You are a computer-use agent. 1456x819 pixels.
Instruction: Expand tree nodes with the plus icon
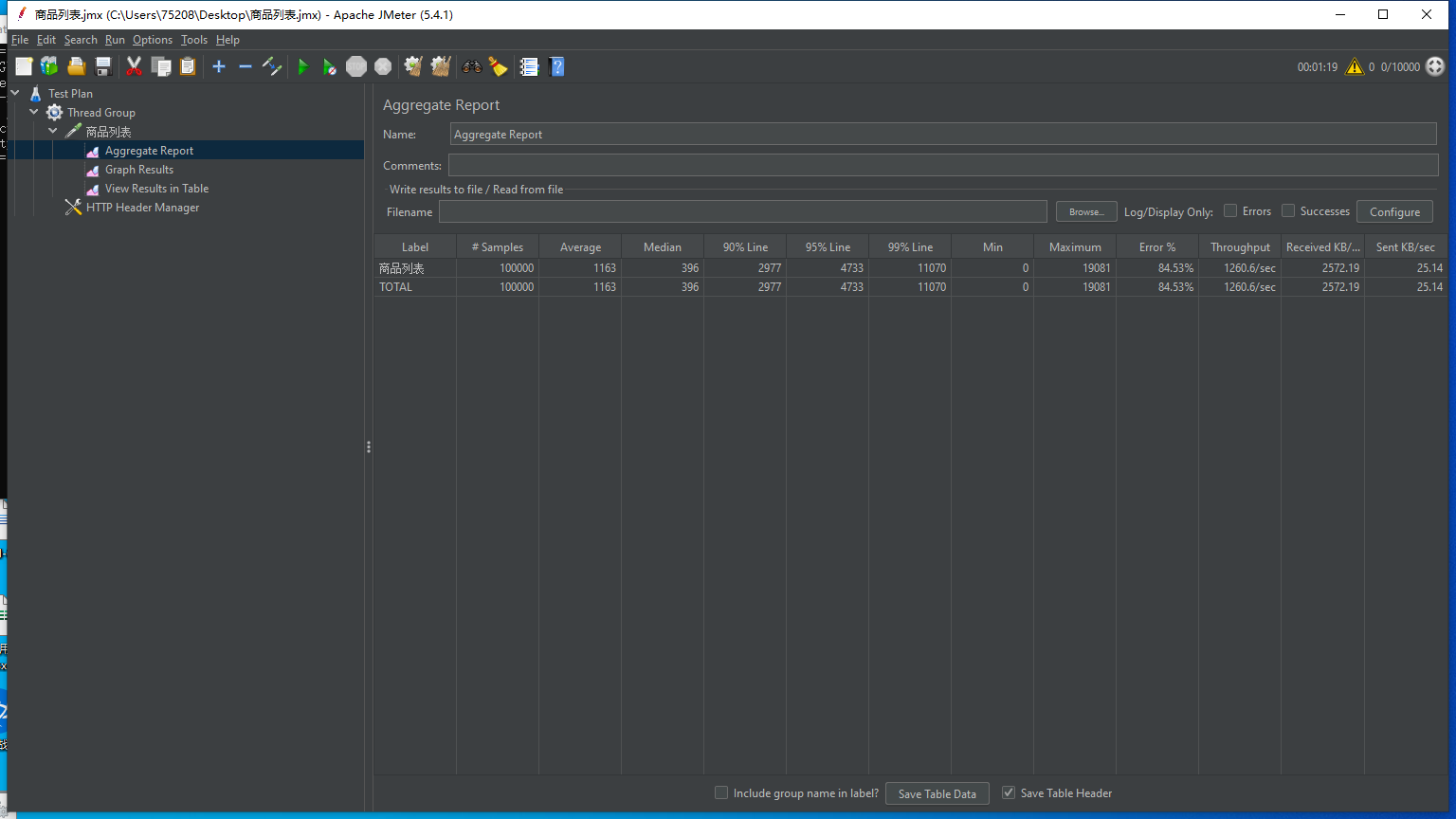(x=219, y=66)
